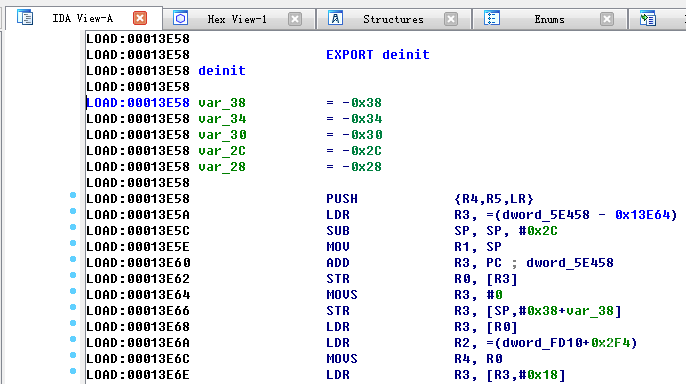Select the var_38 variable name definition
Image resolution: width=686 pixels, height=384 pixels.
tap(222, 103)
